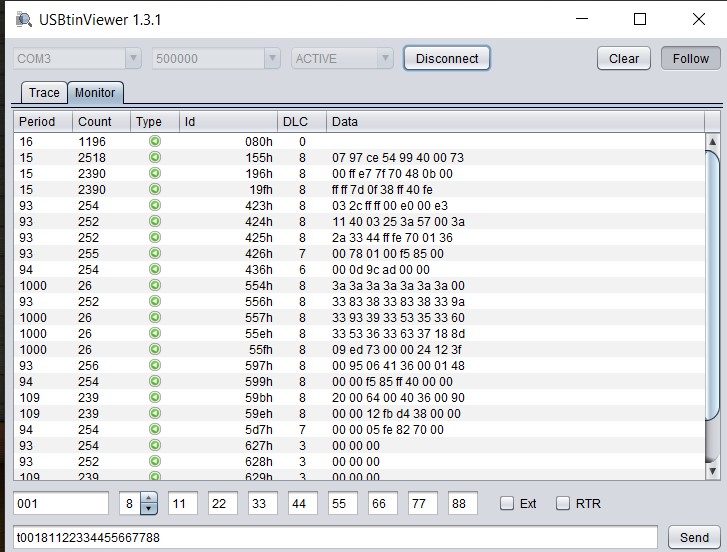Image resolution: width=727 pixels, height=552 pixels.
Task: Toggle the Follow button
Action: point(690,58)
